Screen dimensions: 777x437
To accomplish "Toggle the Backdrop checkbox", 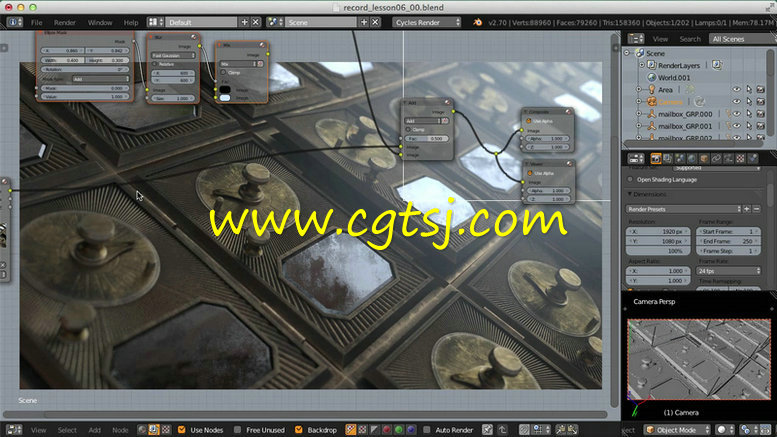I will click(298, 430).
